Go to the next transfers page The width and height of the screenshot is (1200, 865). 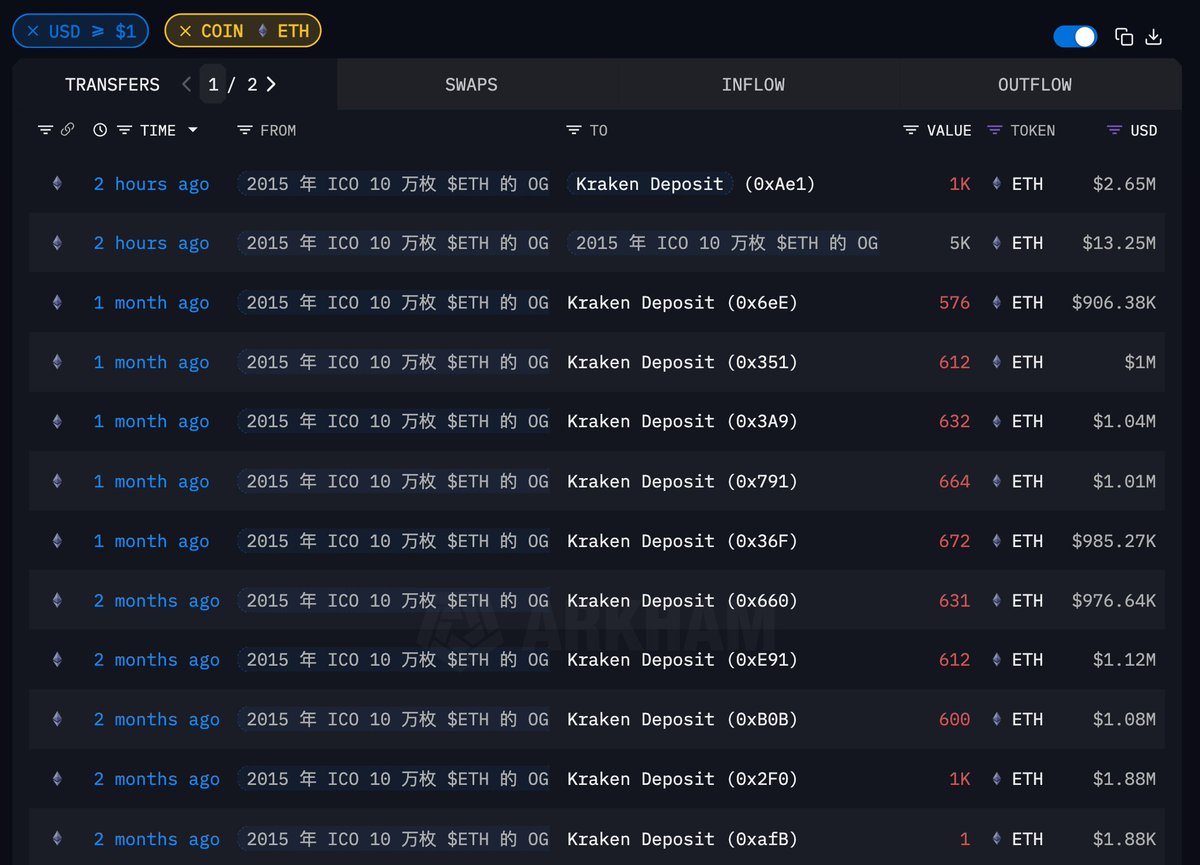(x=271, y=85)
